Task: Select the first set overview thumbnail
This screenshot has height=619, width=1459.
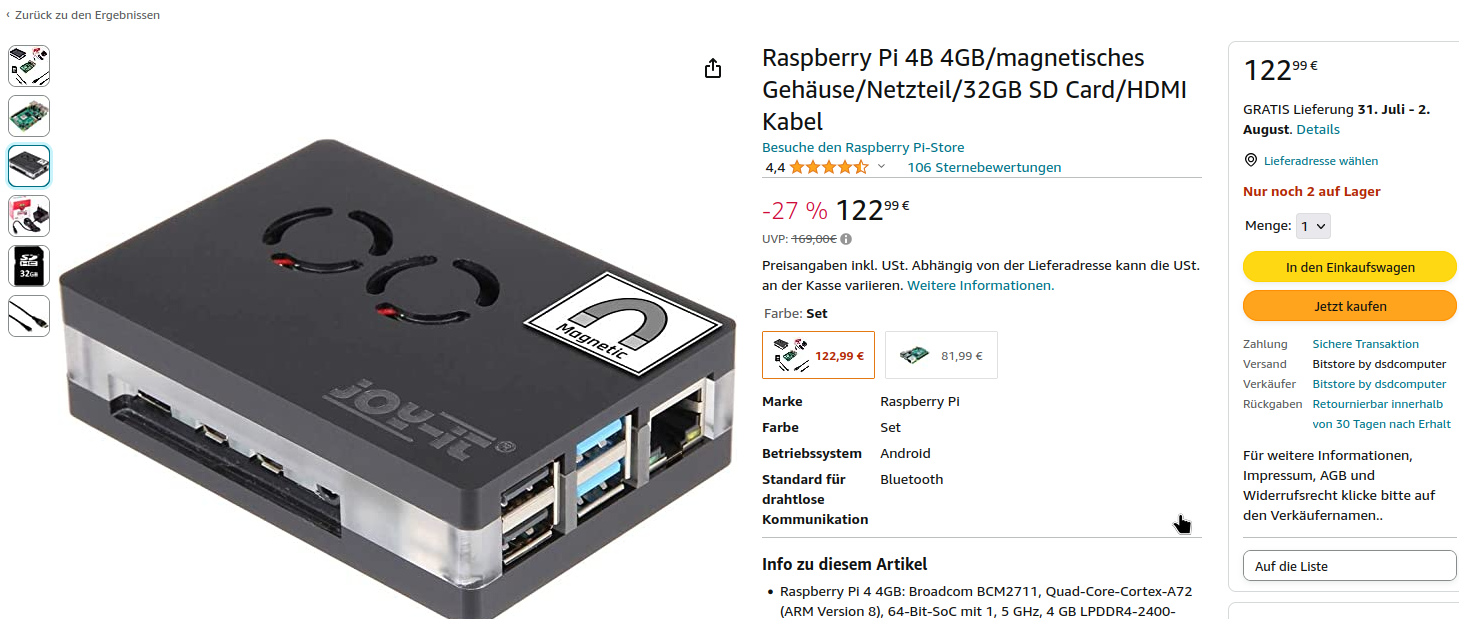Action: tap(29, 66)
